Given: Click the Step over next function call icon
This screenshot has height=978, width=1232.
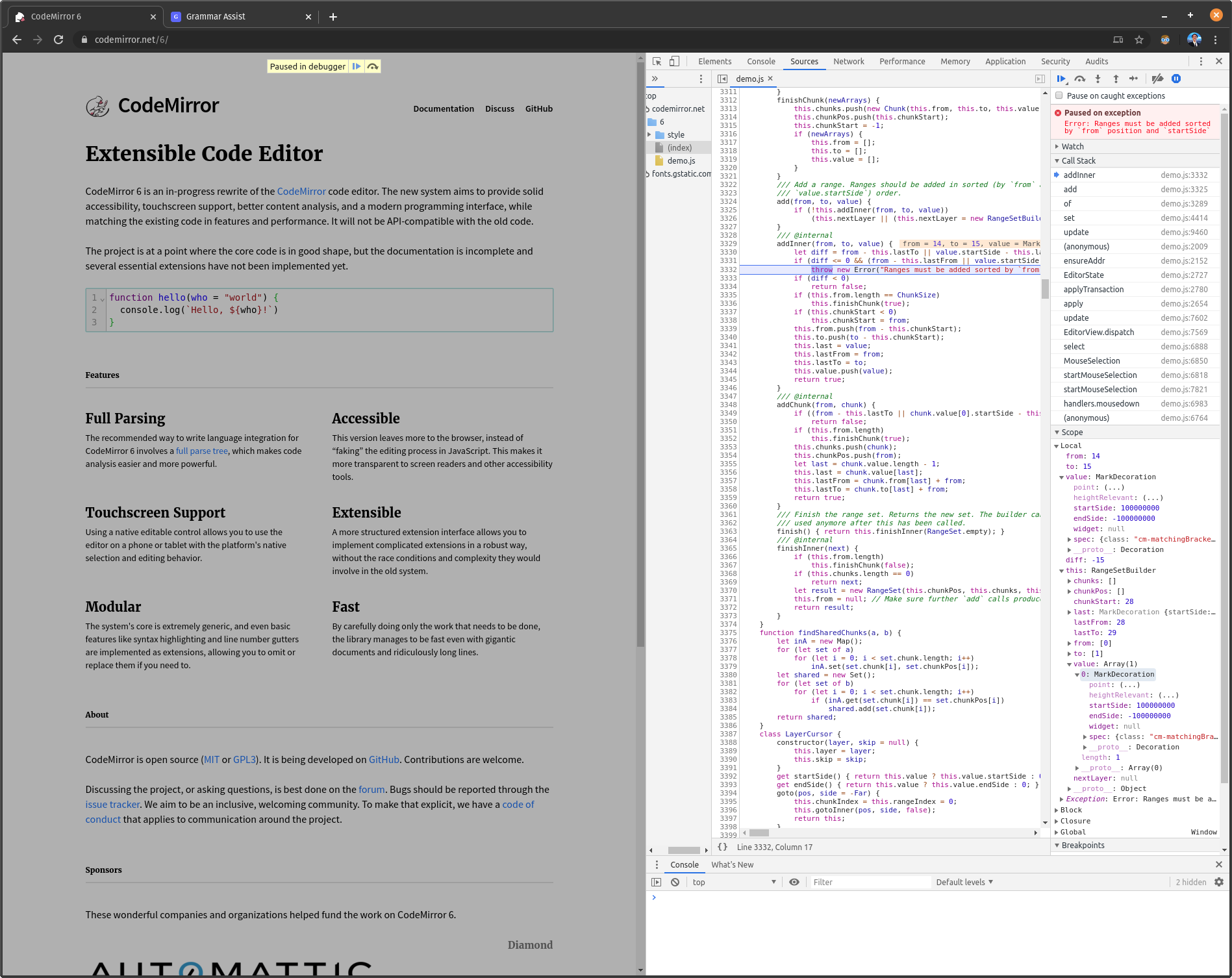Looking at the screenshot, I should coord(1080,79).
